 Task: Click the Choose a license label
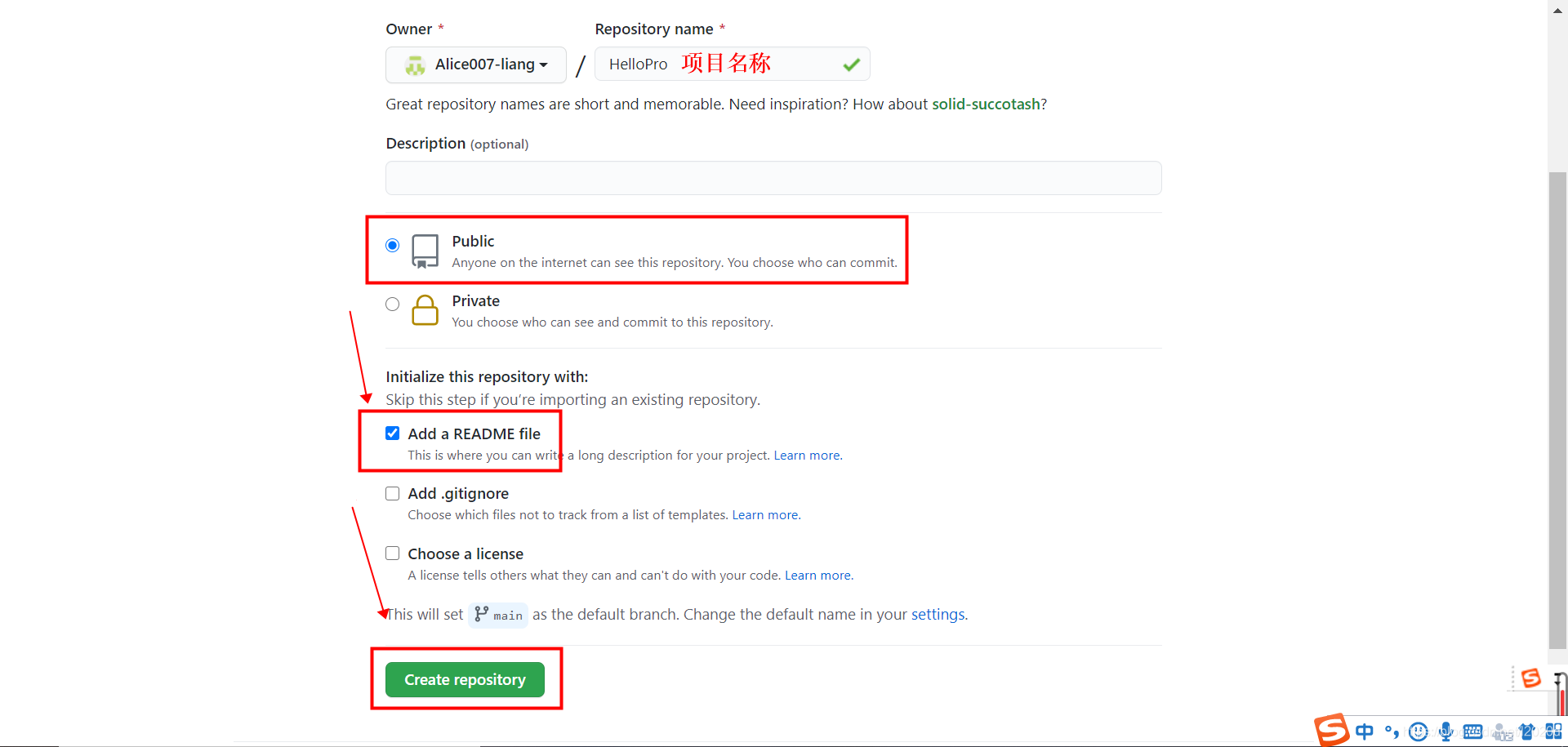(465, 554)
